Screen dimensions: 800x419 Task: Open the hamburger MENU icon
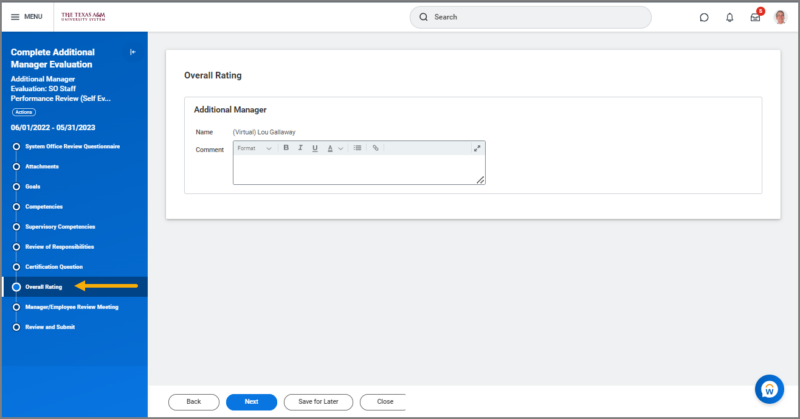point(15,17)
